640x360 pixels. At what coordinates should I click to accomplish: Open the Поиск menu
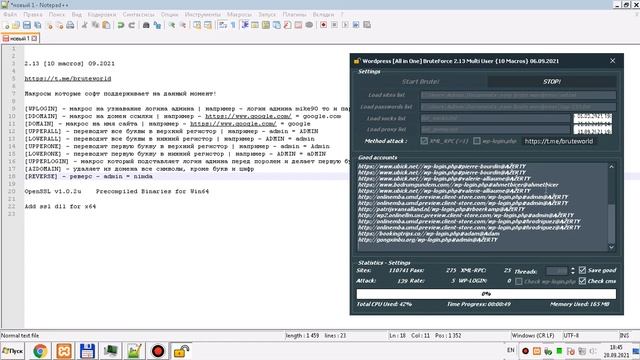(57, 14)
